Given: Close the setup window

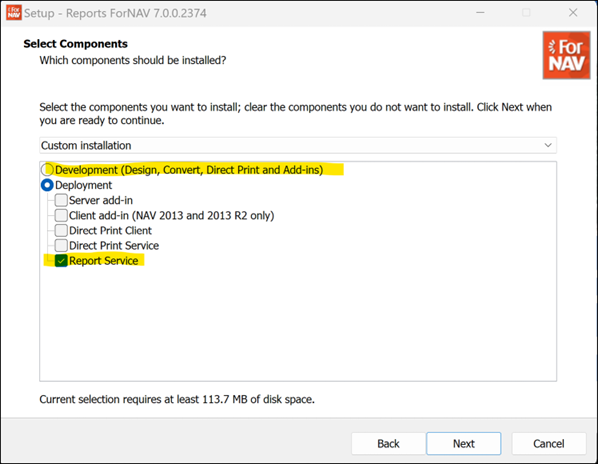Looking at the screenshot, I should (573, 13).
